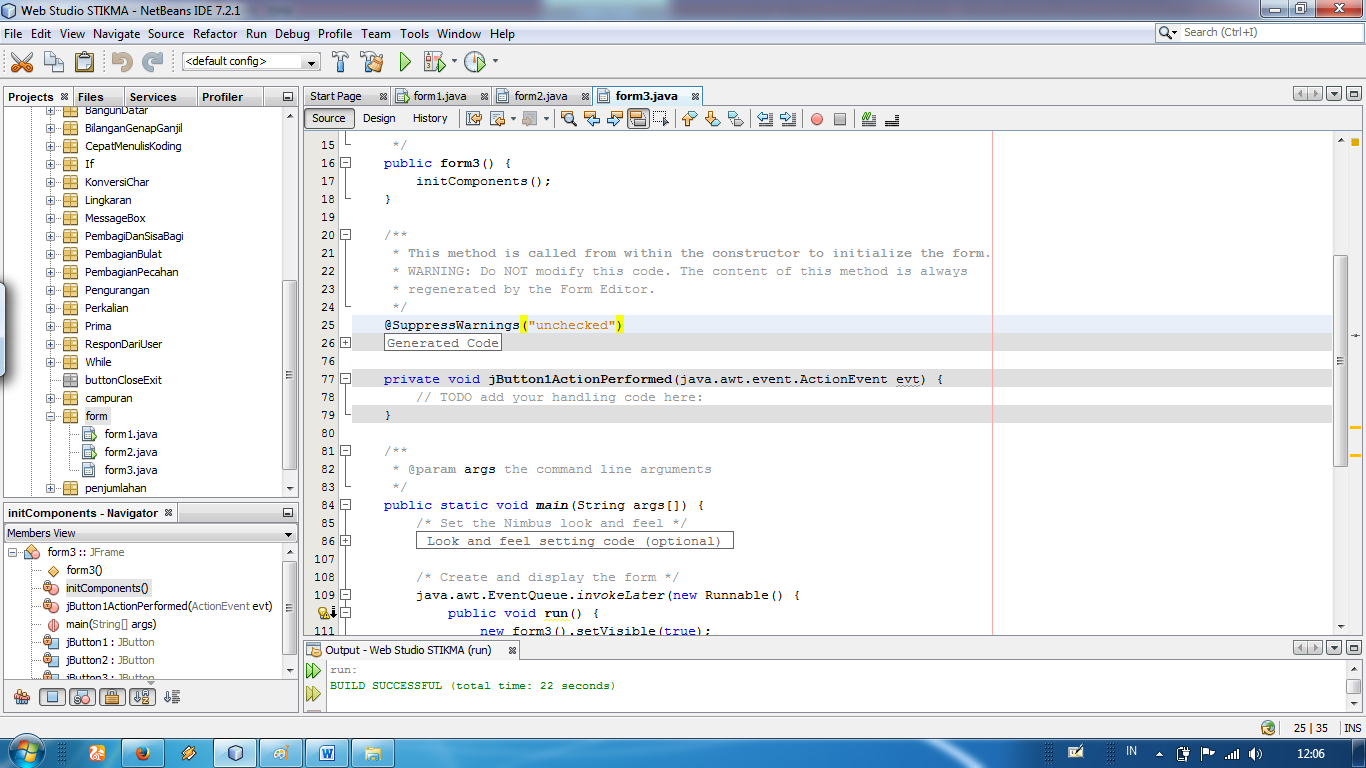Click Shift Line Right editor icon
The height and width of the screenshot is (768, 1366).
[786, 118]
